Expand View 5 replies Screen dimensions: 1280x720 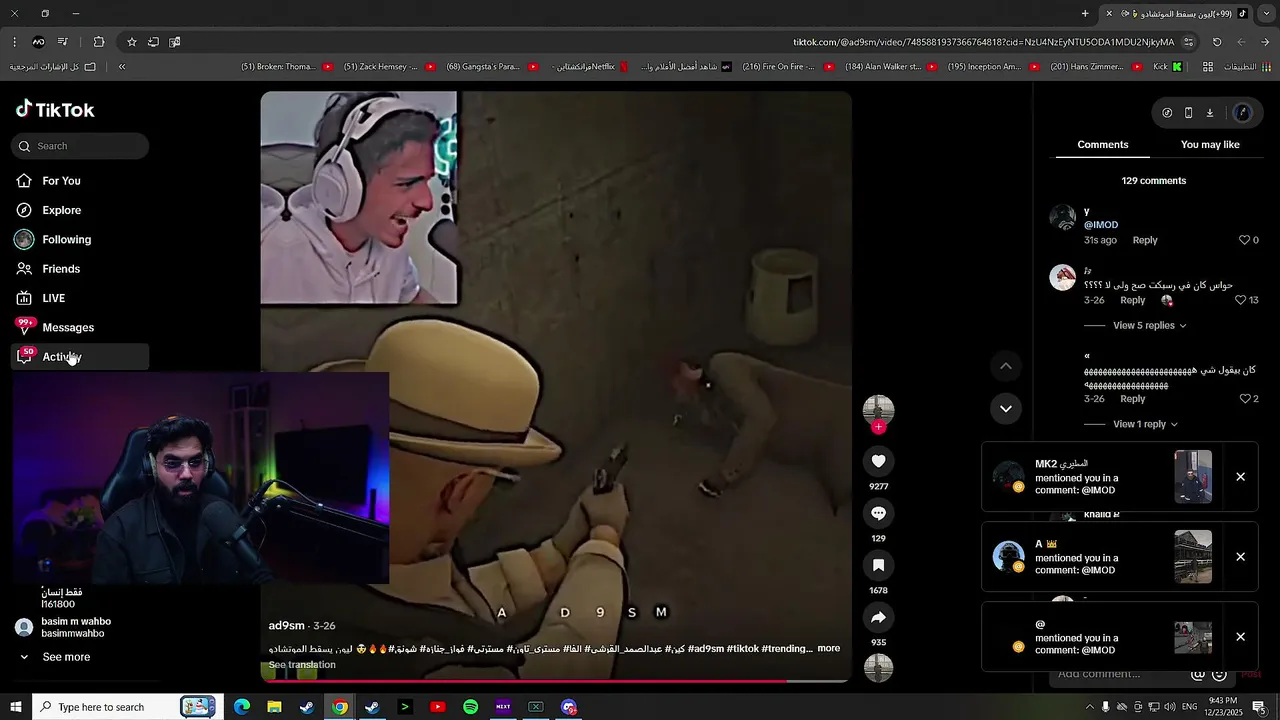(1150, 326)
